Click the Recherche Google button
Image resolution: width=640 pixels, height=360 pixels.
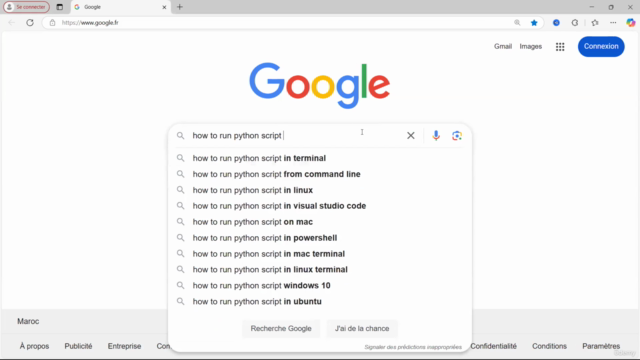(x=281, y=329)
